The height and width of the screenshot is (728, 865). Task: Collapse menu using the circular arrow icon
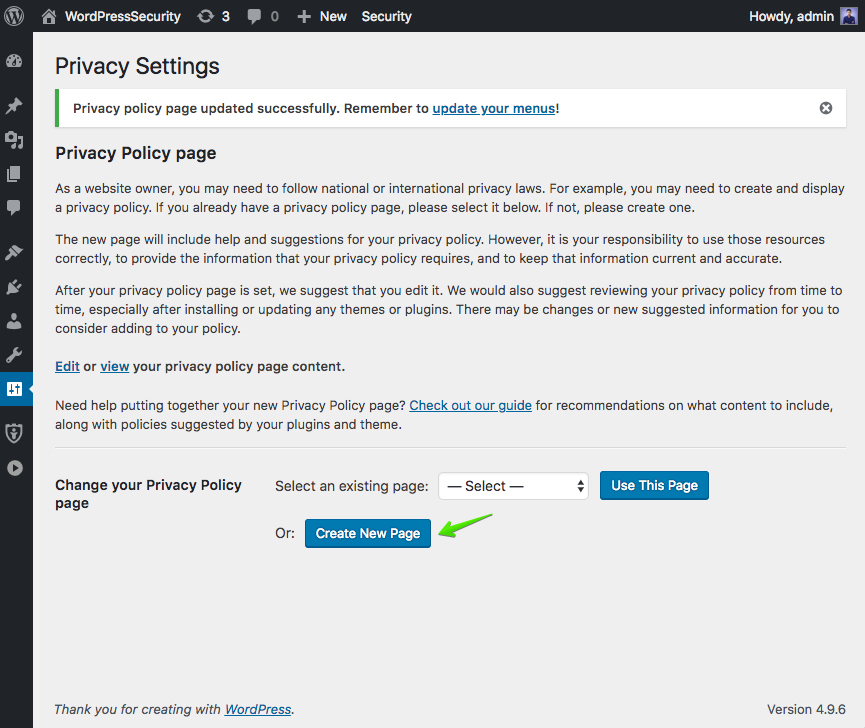pos(15,468)
